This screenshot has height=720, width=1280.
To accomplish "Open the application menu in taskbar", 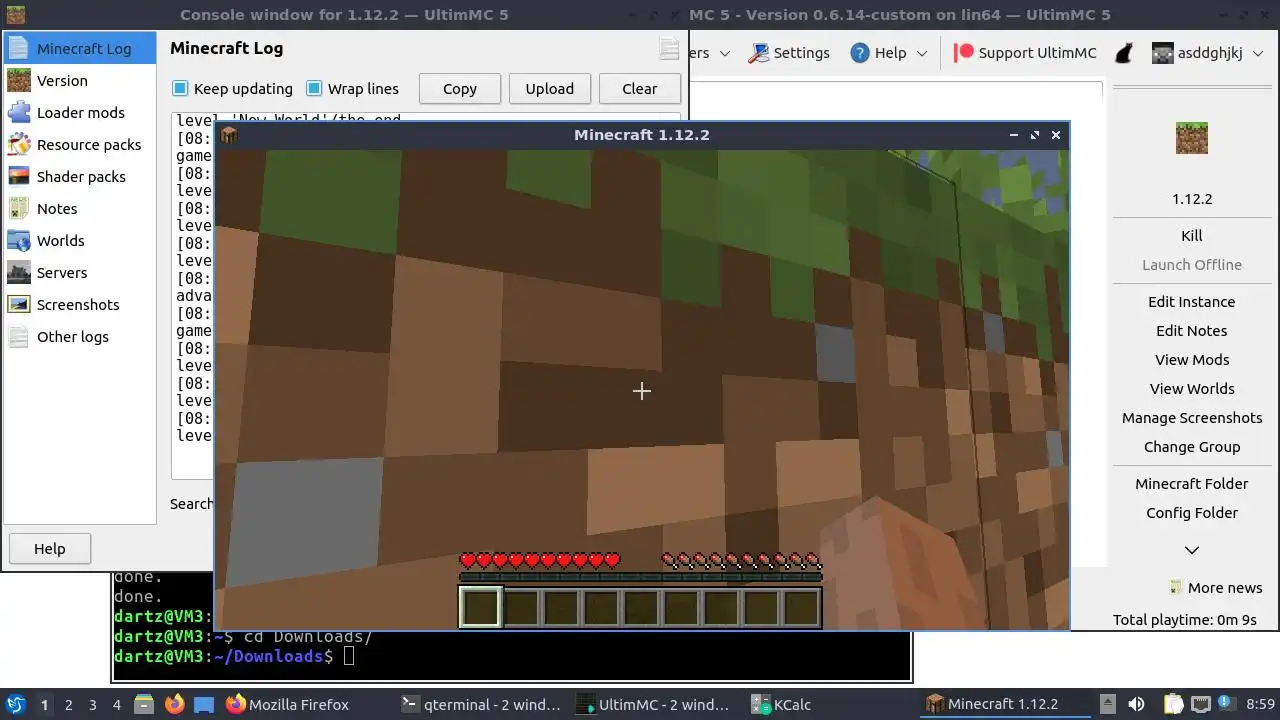I will click(15, 704).
